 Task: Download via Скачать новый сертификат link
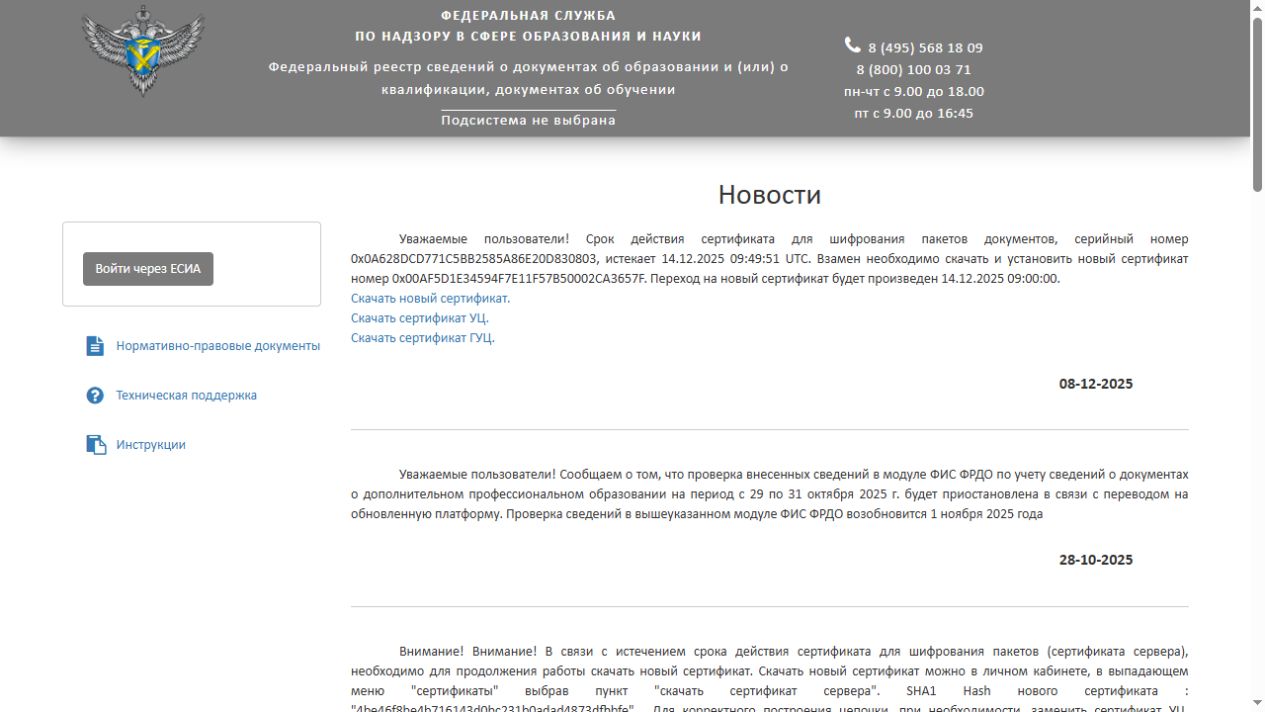pyautogui.click(x=430, y=298)
